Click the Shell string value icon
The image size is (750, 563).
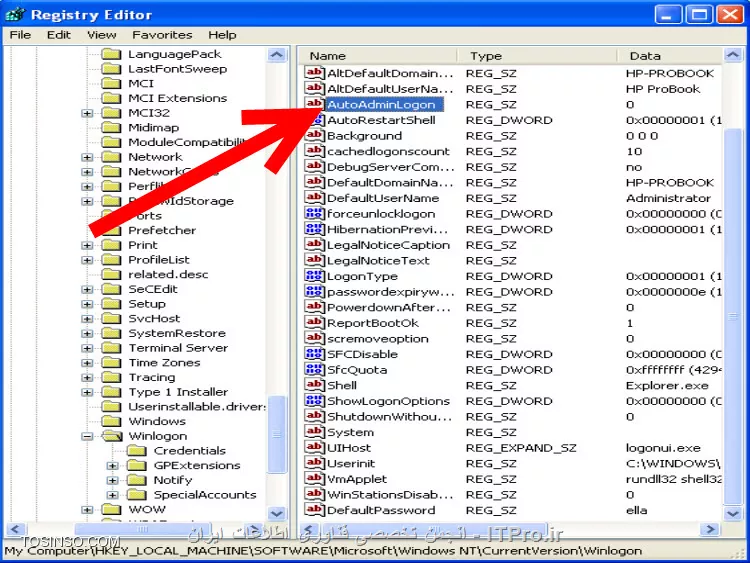tap(314, 385)
